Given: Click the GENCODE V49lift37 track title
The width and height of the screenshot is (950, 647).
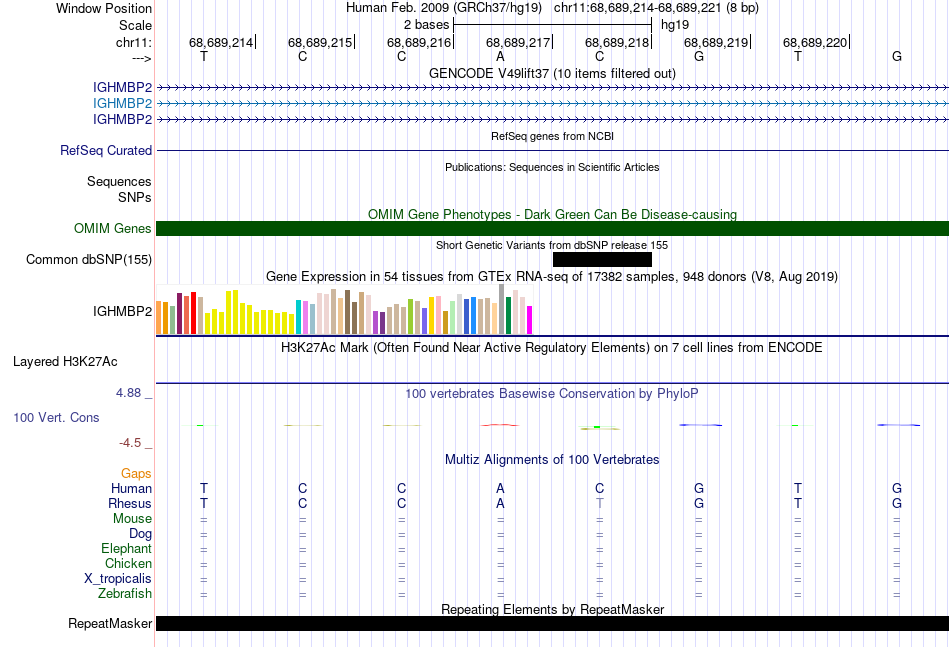Looking at the screenshot, I should pyautogui.click(x=553, y=73).
